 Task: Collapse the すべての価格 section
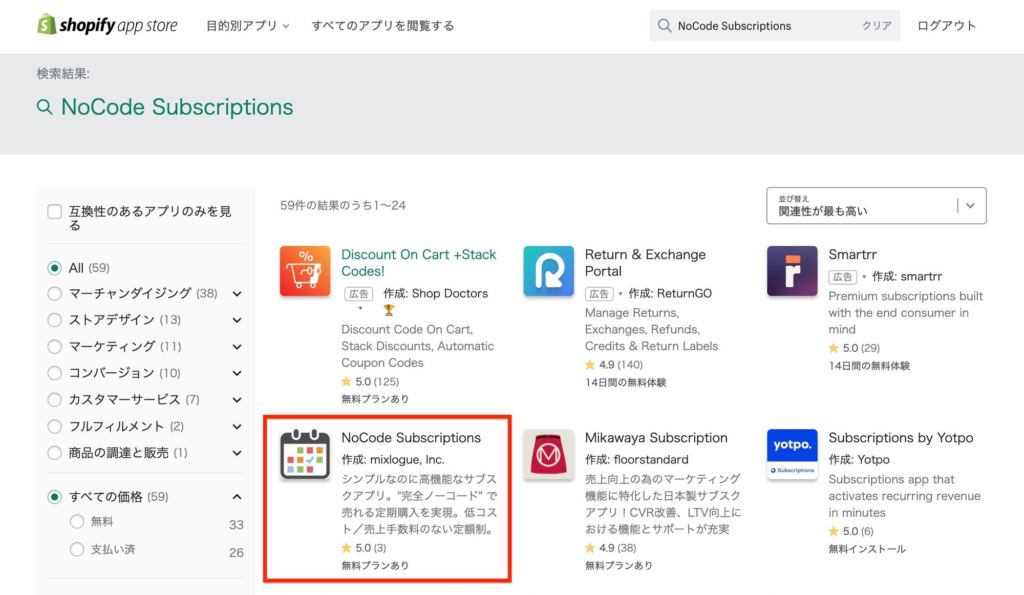236,495
